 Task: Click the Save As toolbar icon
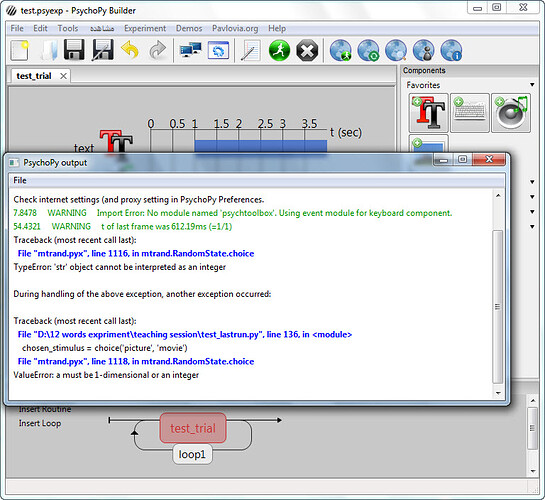point(103,50)
